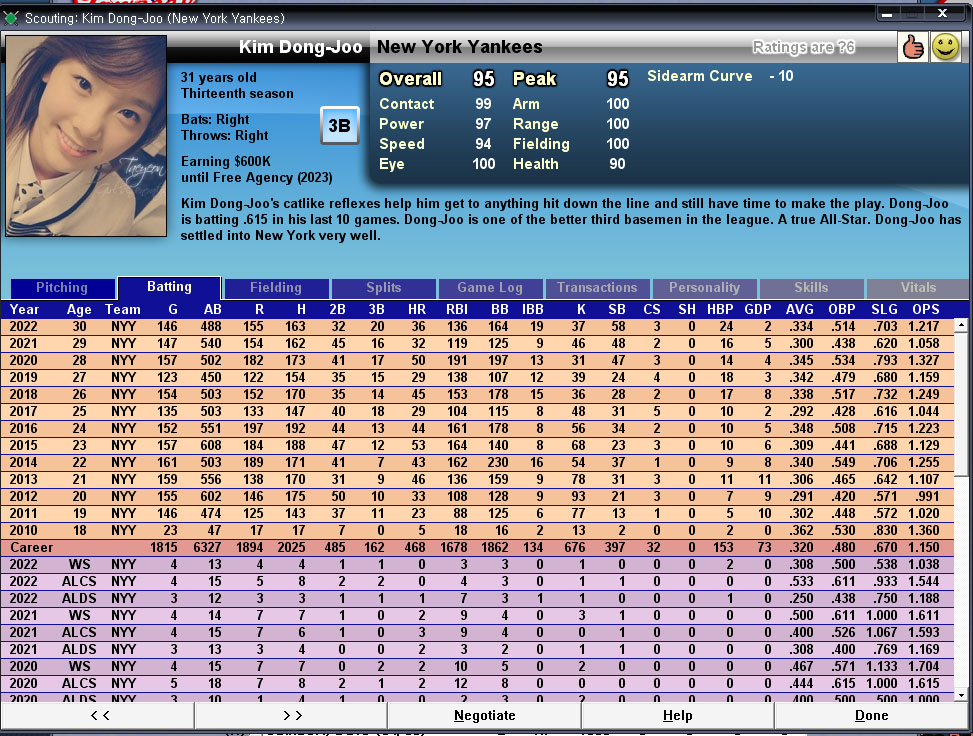Switch to the Fielding tab

pos(276,288)
